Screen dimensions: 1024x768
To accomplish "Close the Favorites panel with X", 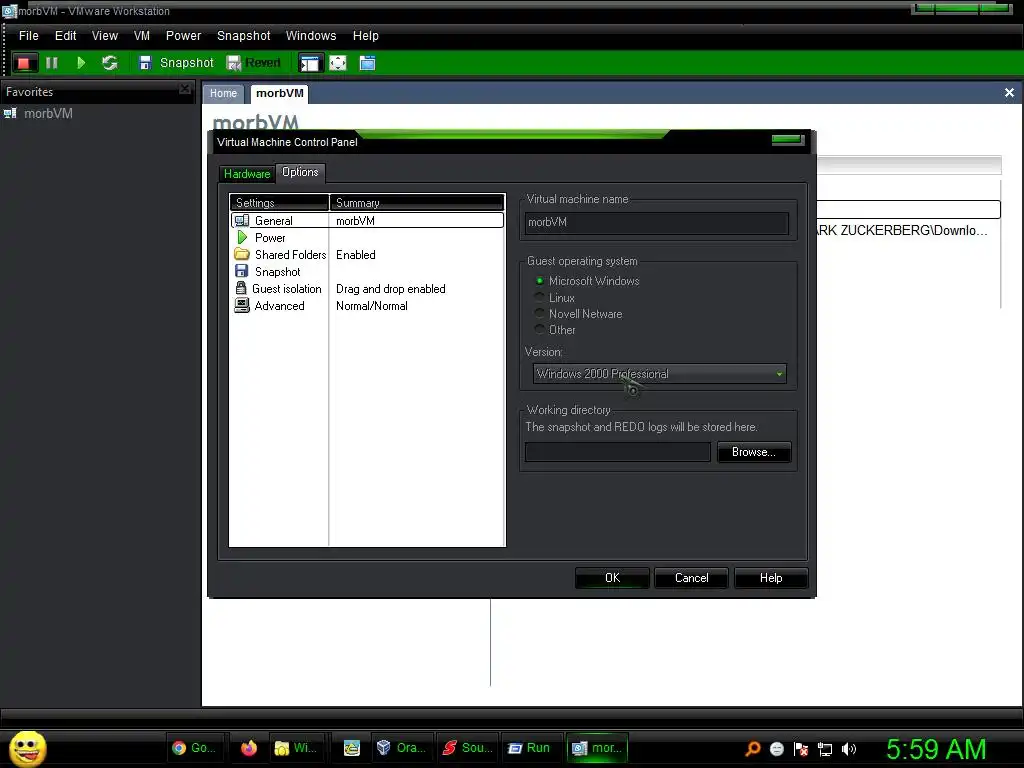I will 185,89.
